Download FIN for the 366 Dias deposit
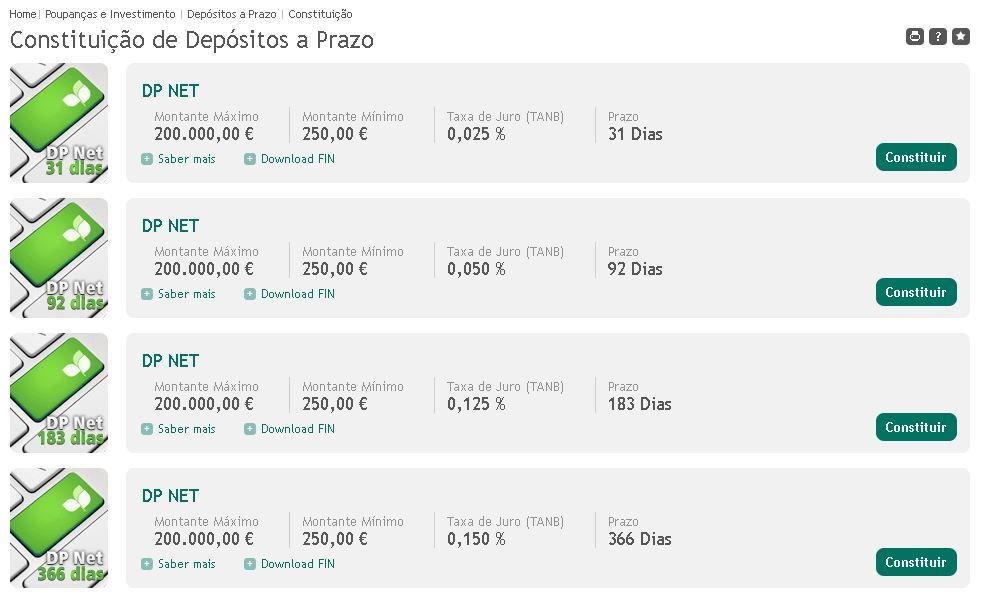The height and width of the screenshot is (606, 985). click(297, 564)
